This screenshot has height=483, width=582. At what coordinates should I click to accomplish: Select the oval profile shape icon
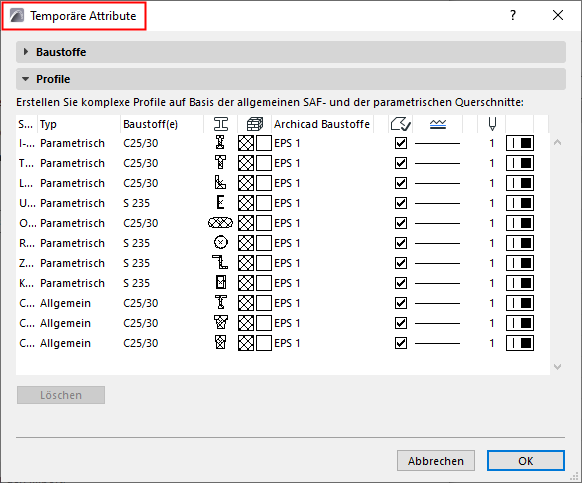point(220,223)
